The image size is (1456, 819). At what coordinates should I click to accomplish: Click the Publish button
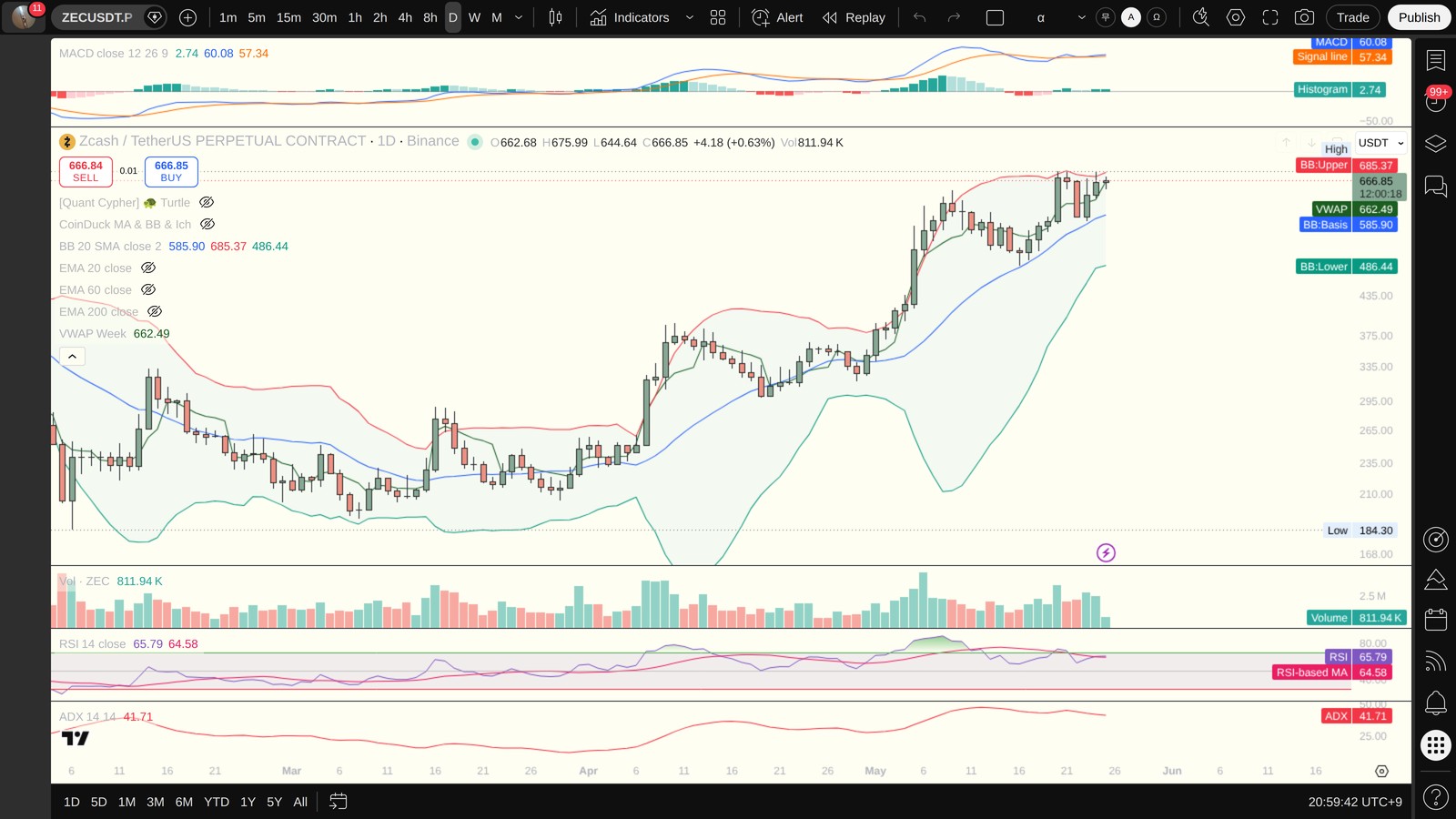click(1419, 17)
